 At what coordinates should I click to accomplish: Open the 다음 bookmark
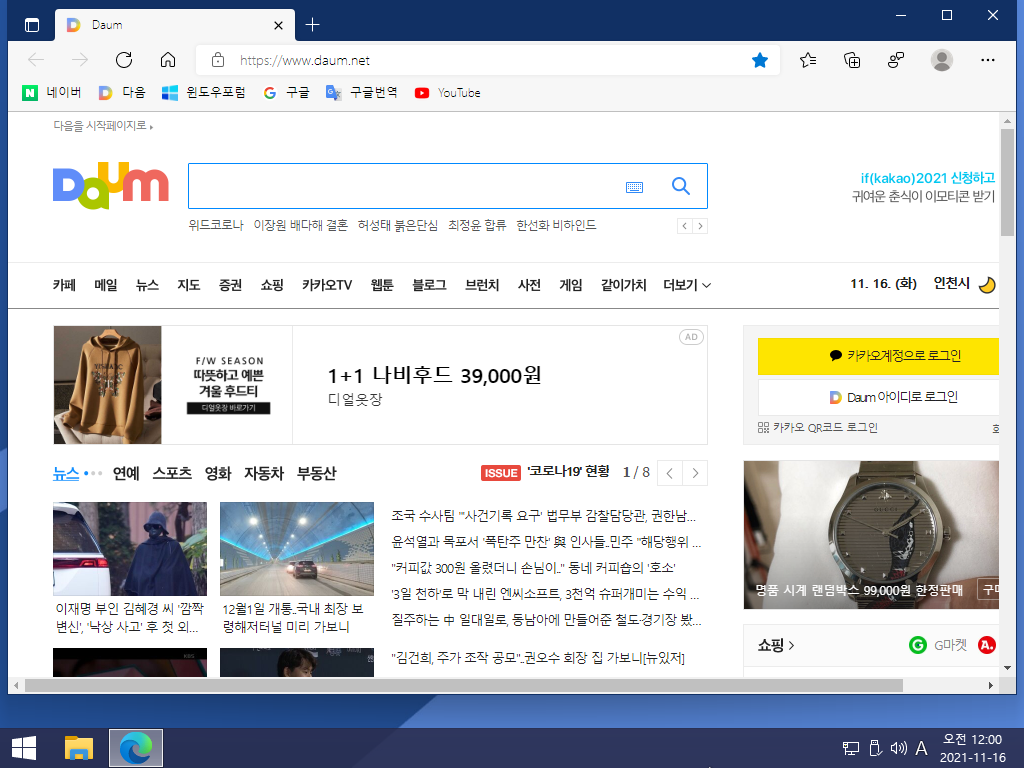pyautogui.click(x=122, y=93)
